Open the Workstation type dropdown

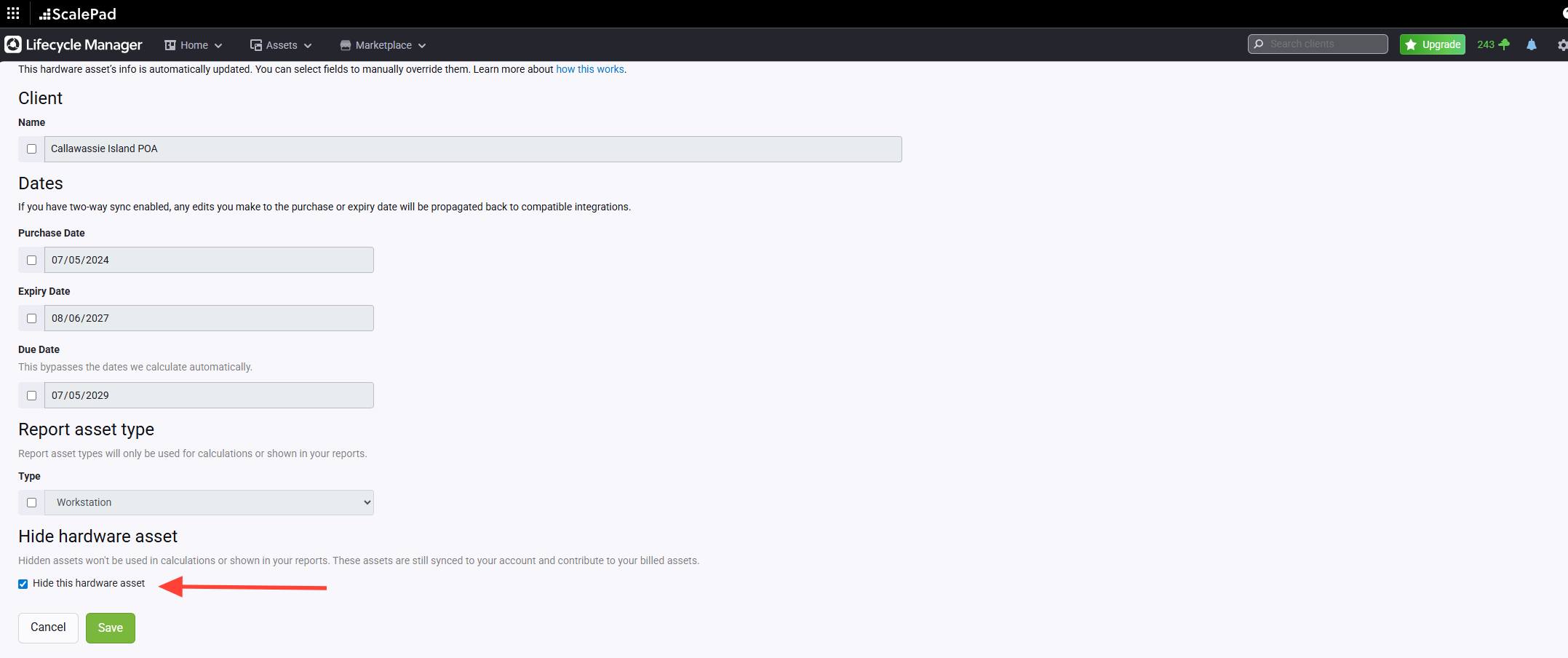point(209,502)
